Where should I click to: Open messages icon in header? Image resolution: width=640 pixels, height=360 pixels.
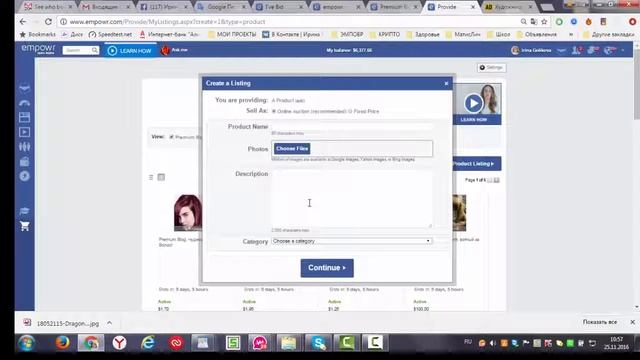click(593, 50)
